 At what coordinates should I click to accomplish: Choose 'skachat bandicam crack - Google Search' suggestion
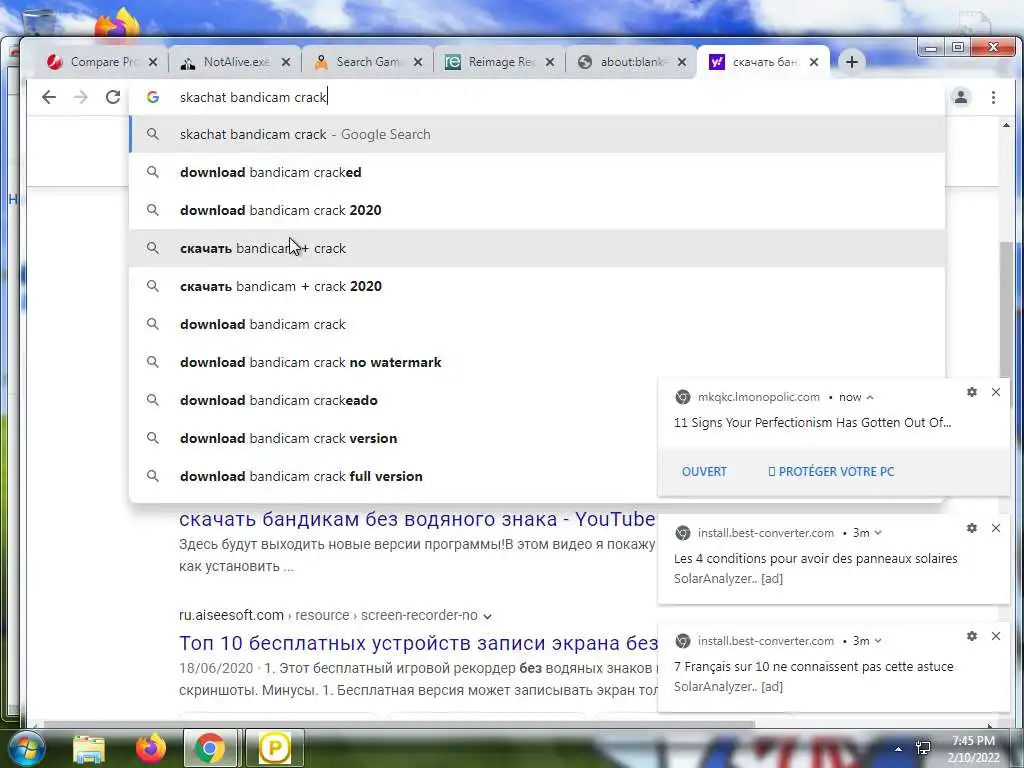[537, 135]
